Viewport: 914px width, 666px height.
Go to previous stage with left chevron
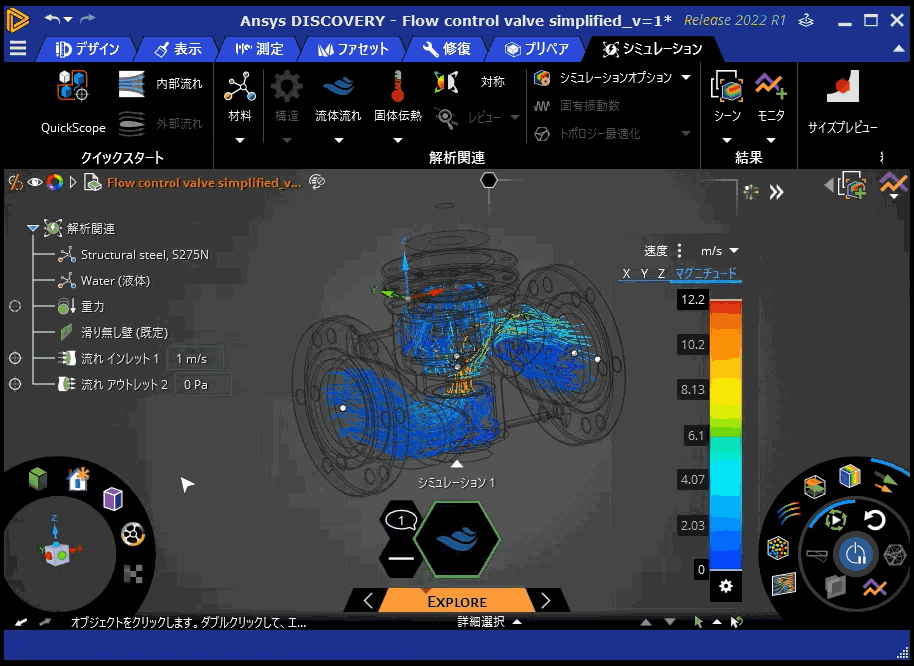368,601
